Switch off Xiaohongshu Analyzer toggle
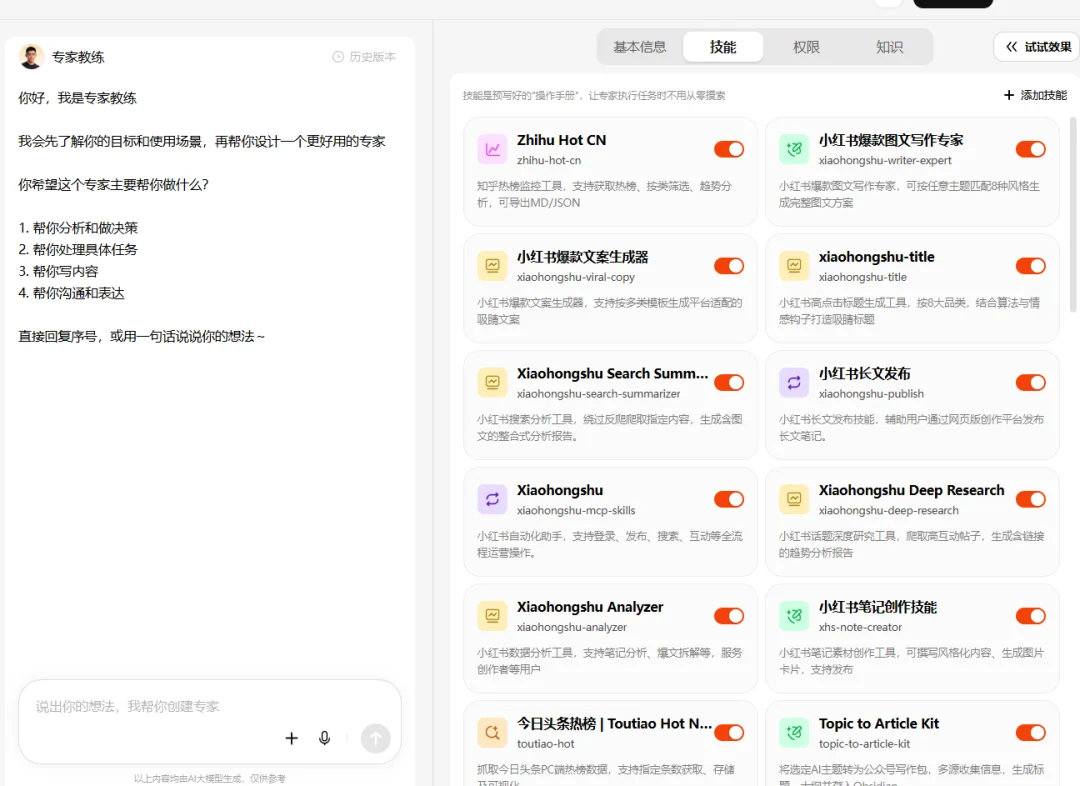Screen dimensions: 1080x786 click(x=729, y=616)
